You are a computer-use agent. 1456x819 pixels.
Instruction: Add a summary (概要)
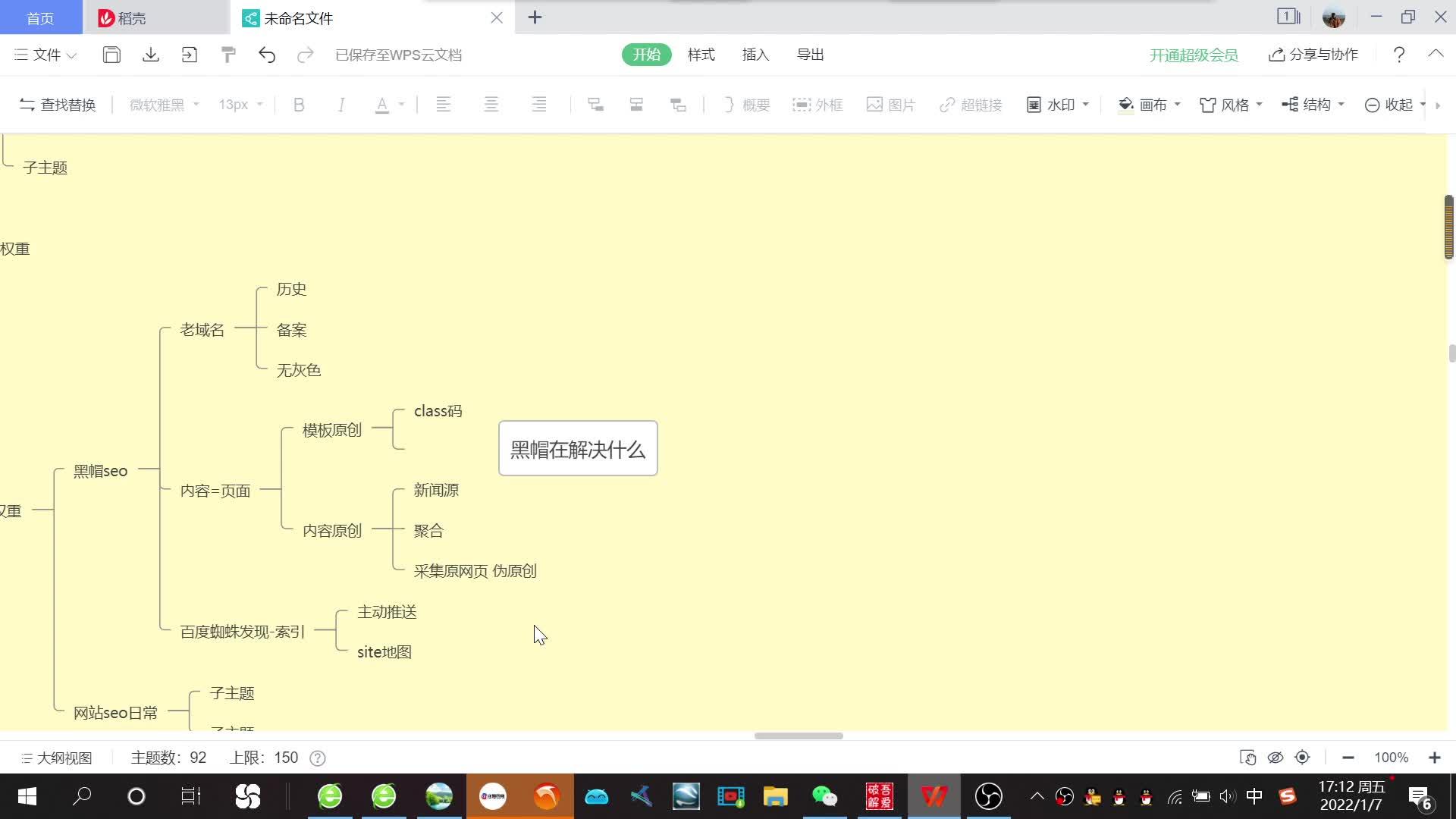tap(746, 105)
